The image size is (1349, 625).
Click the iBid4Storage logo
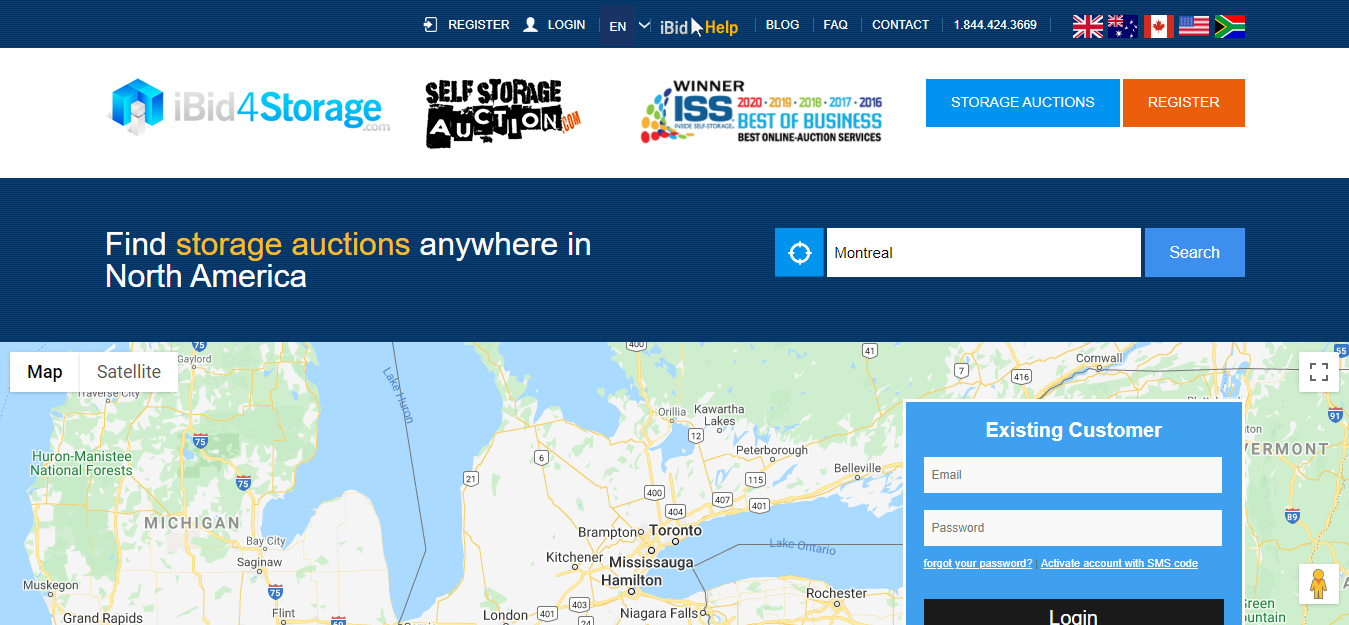(x=248, y=107)
